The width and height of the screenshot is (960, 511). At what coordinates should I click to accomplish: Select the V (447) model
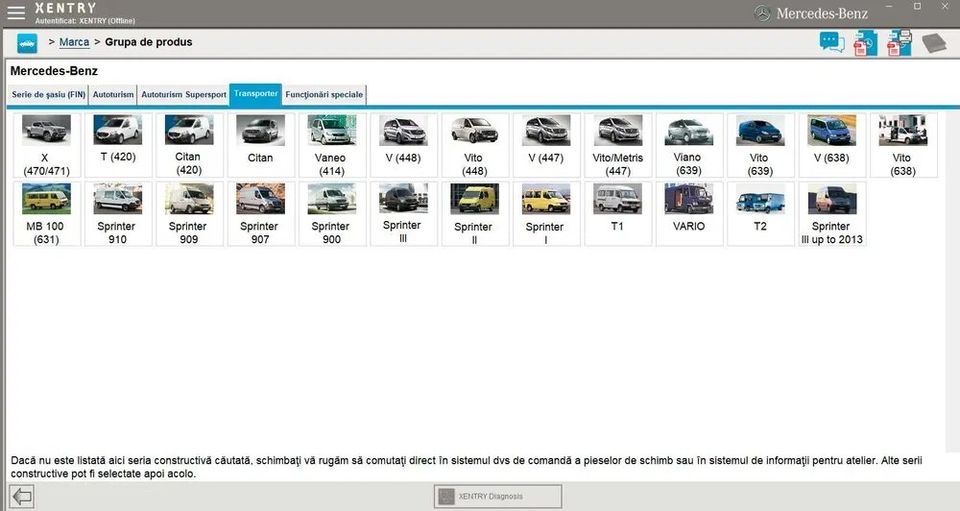tap(547, 145)
